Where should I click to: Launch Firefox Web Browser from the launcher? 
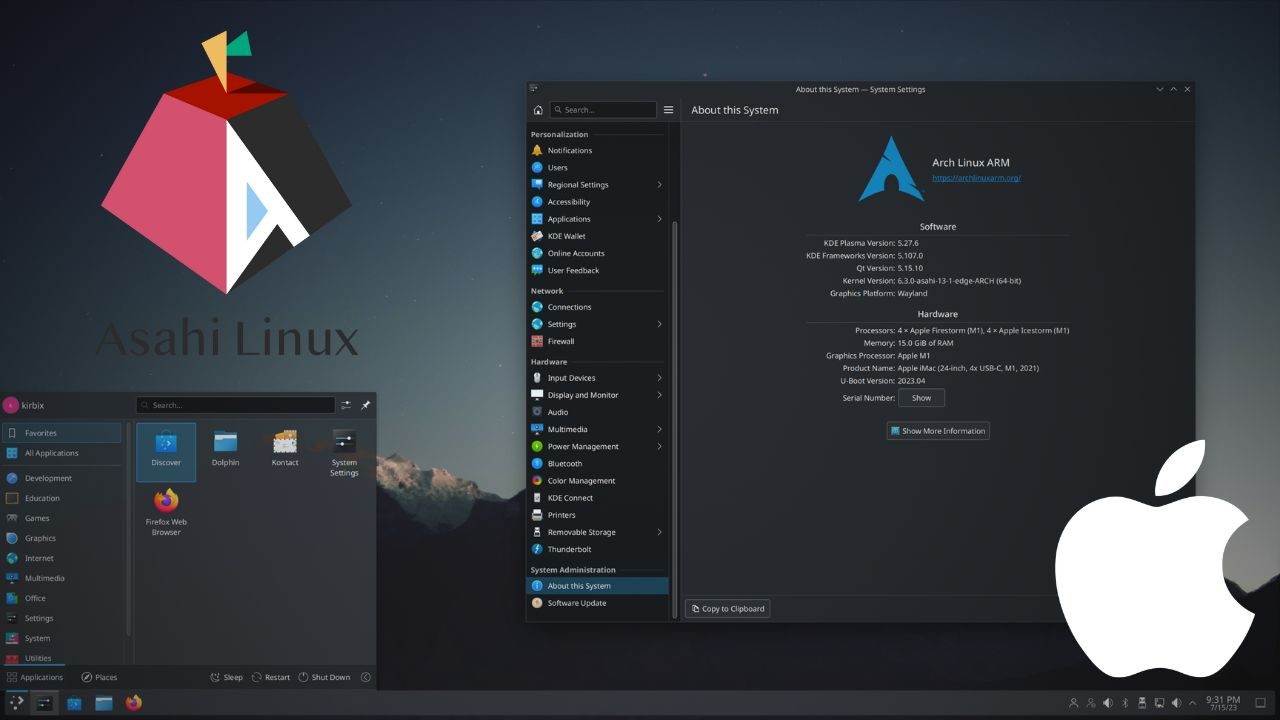click(x=165, y=500)
